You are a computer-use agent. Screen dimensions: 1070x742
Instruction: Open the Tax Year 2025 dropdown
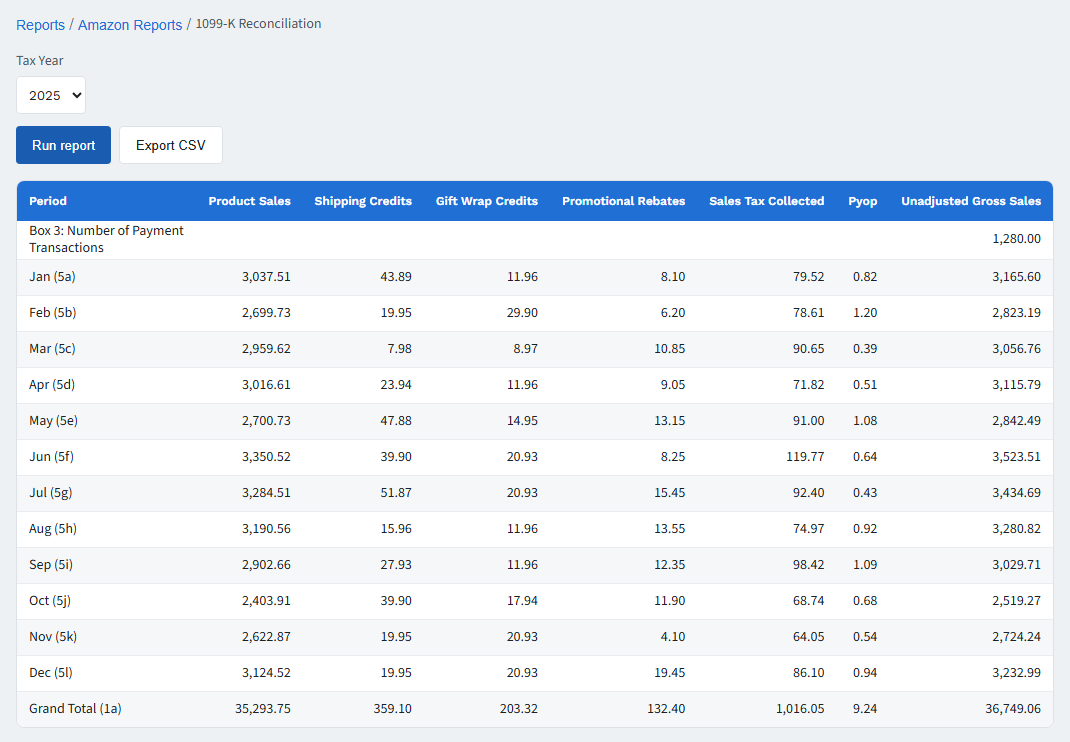tap(51, 95)
